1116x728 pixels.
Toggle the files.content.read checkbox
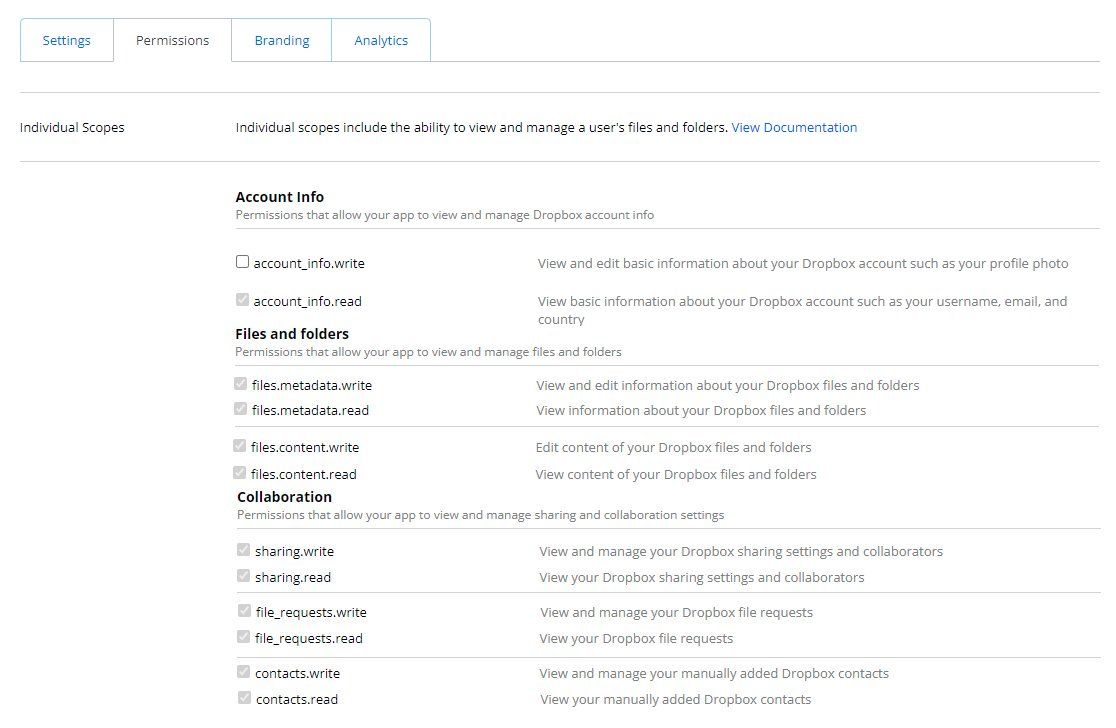coord(240,472)
